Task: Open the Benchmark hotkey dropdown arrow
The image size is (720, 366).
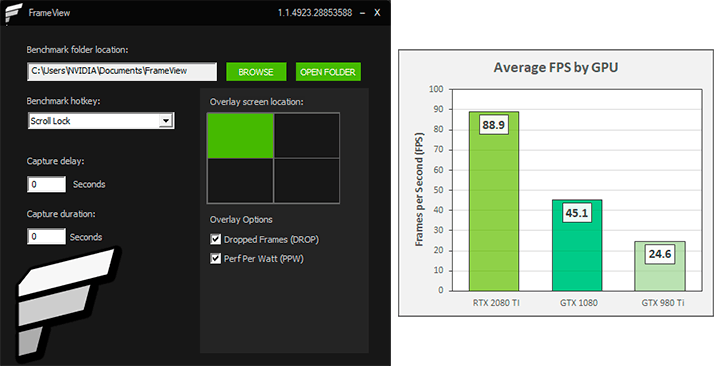Action: pyautogui.click(x=165, y=121)
